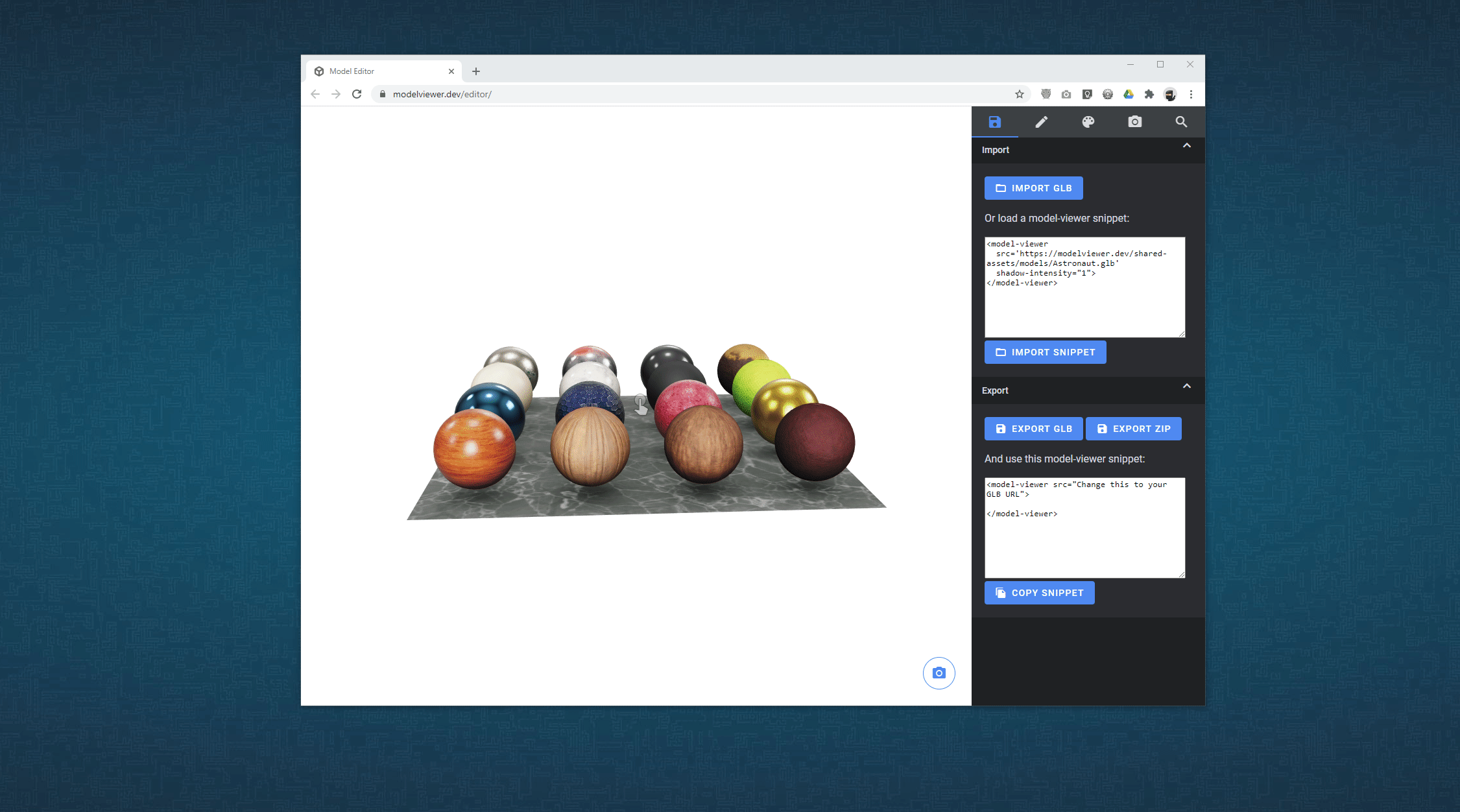1460x812 pixels.
Task: Minimize the Chrome window
Action: (x=1131, y=64)
